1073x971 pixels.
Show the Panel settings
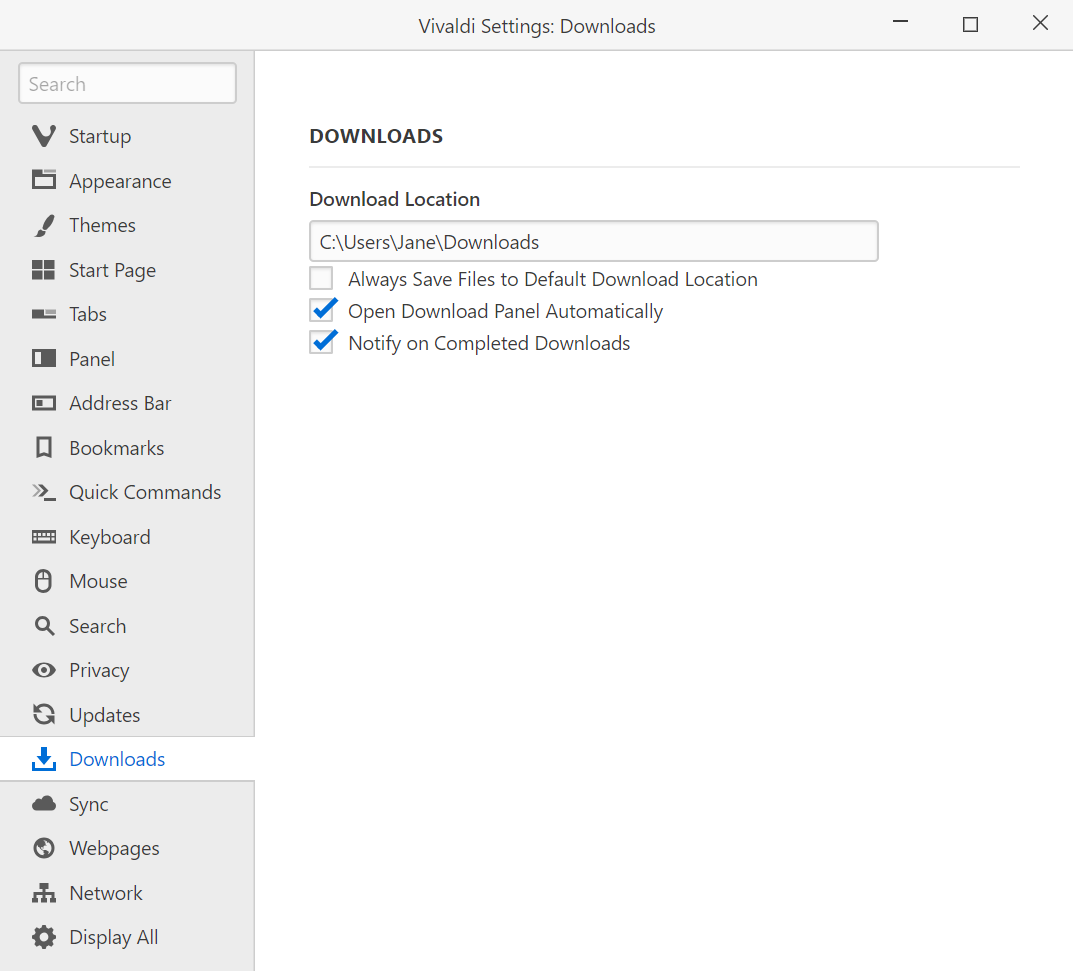click(x=92, y=359)
